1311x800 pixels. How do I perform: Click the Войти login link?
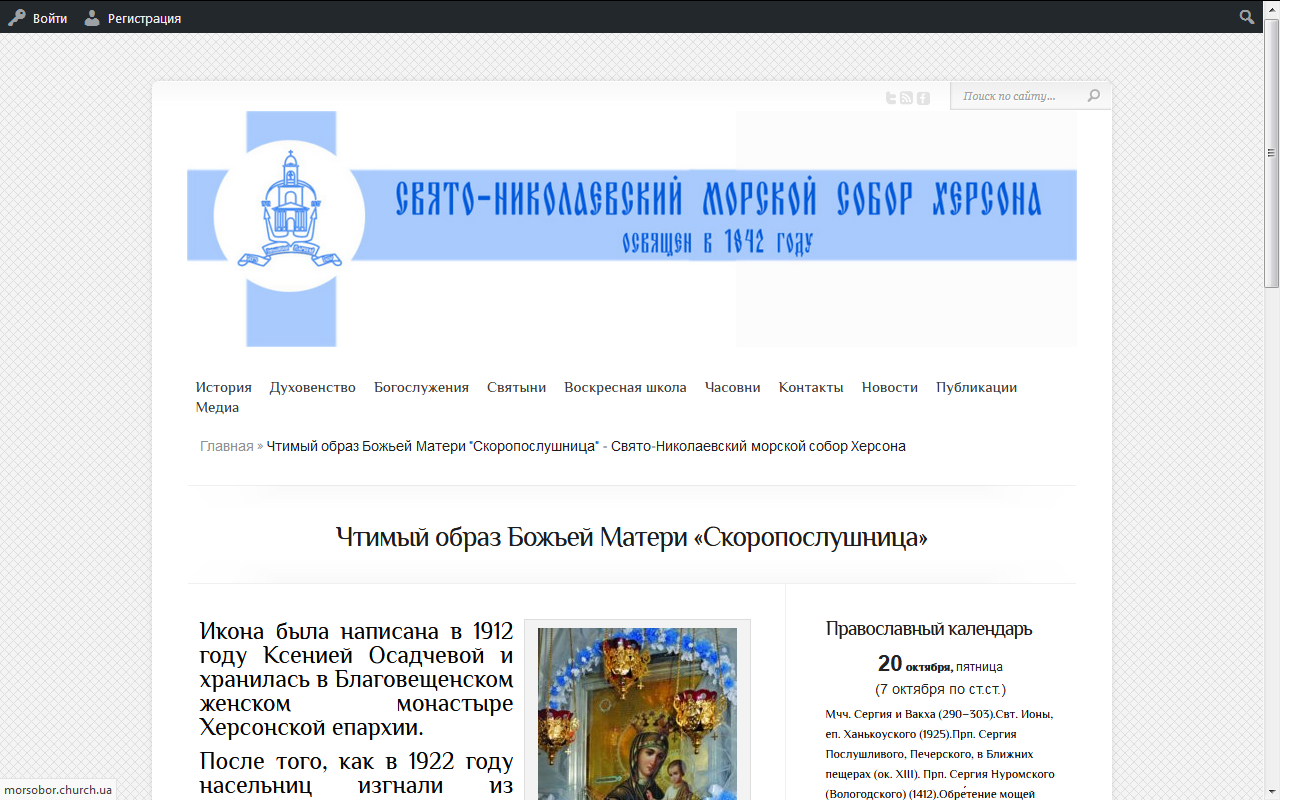click(x=50, y=18)
